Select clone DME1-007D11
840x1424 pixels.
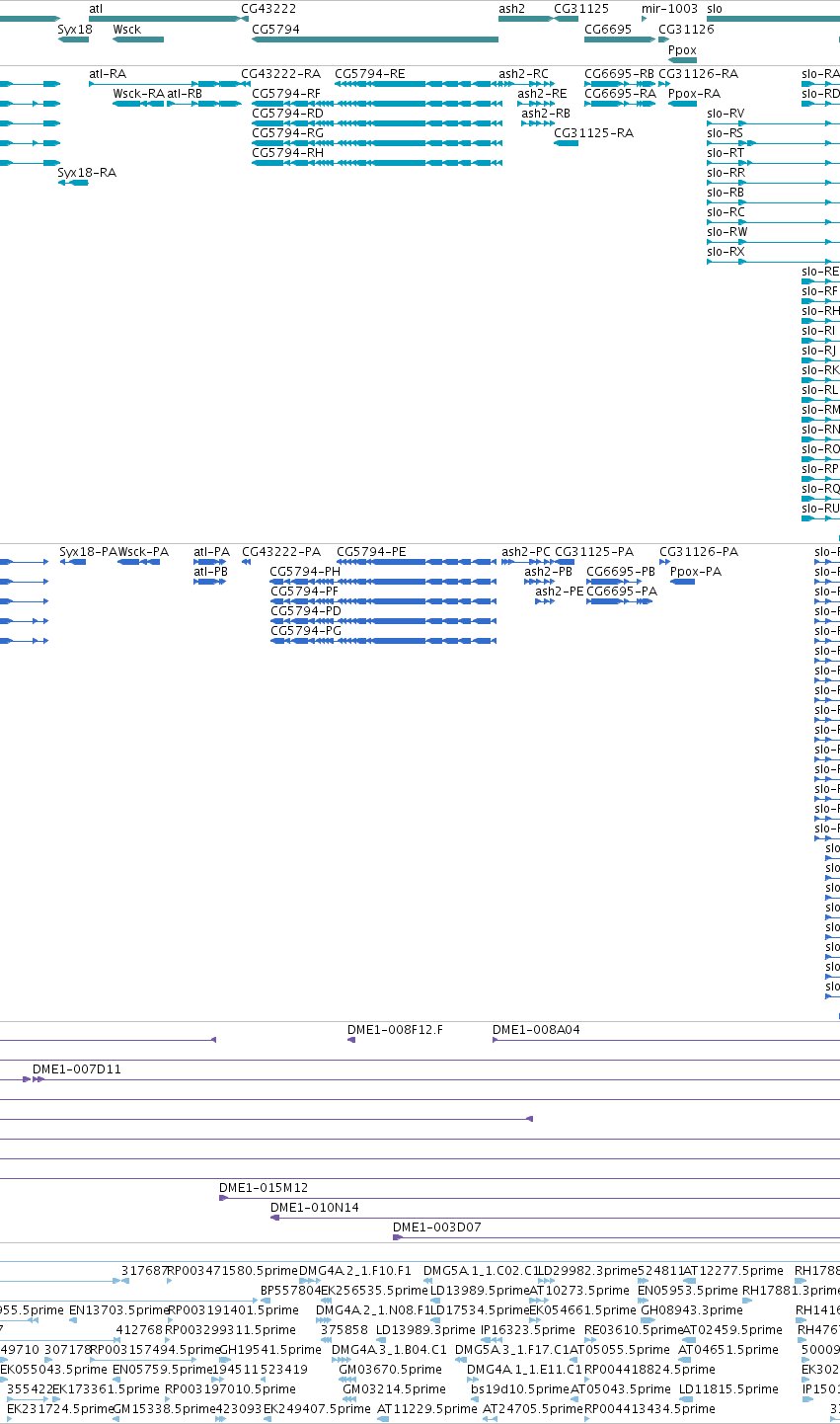pyautogui.click(x=77, y=1069)
